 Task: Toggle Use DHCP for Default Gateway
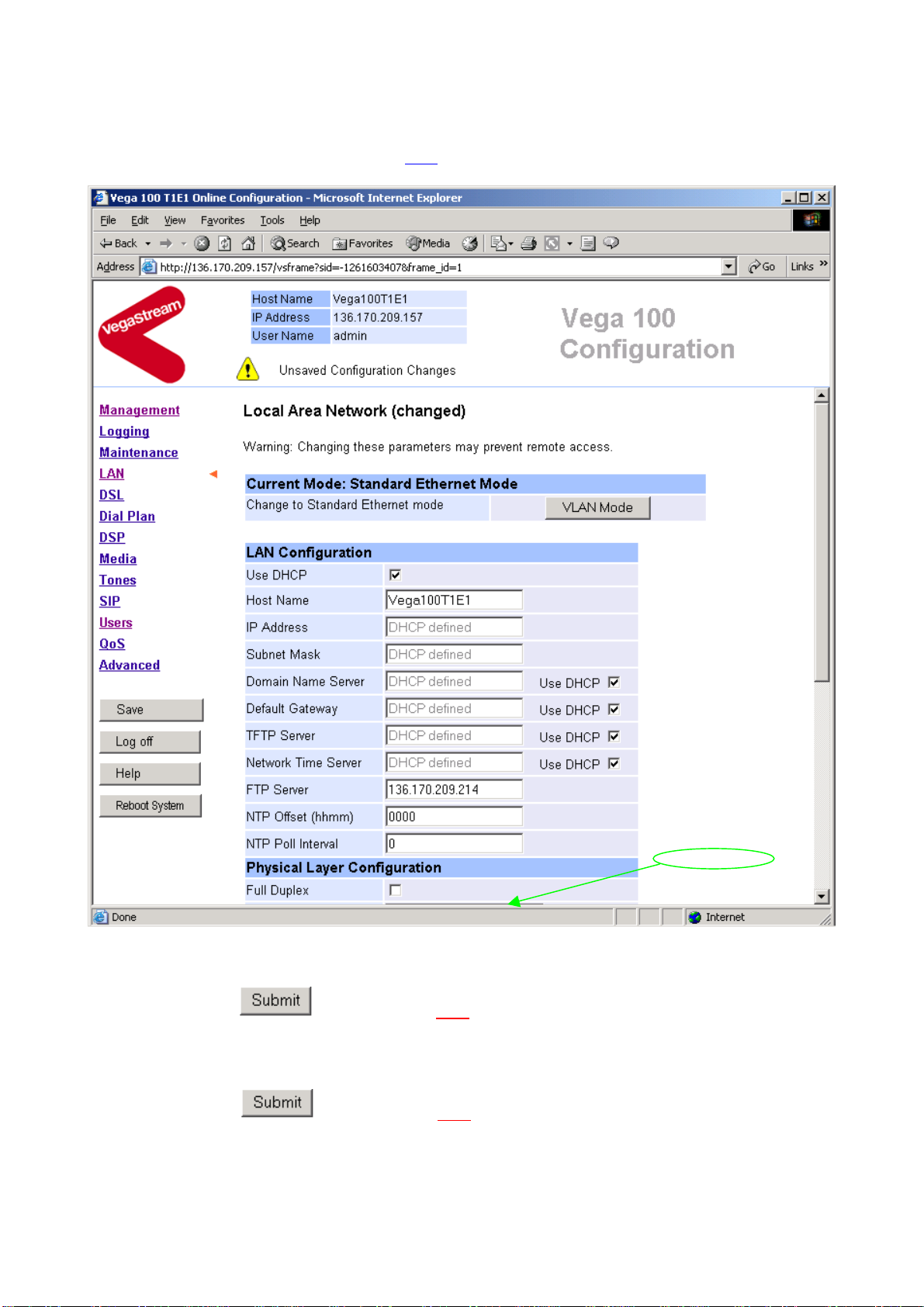point(614,710)
